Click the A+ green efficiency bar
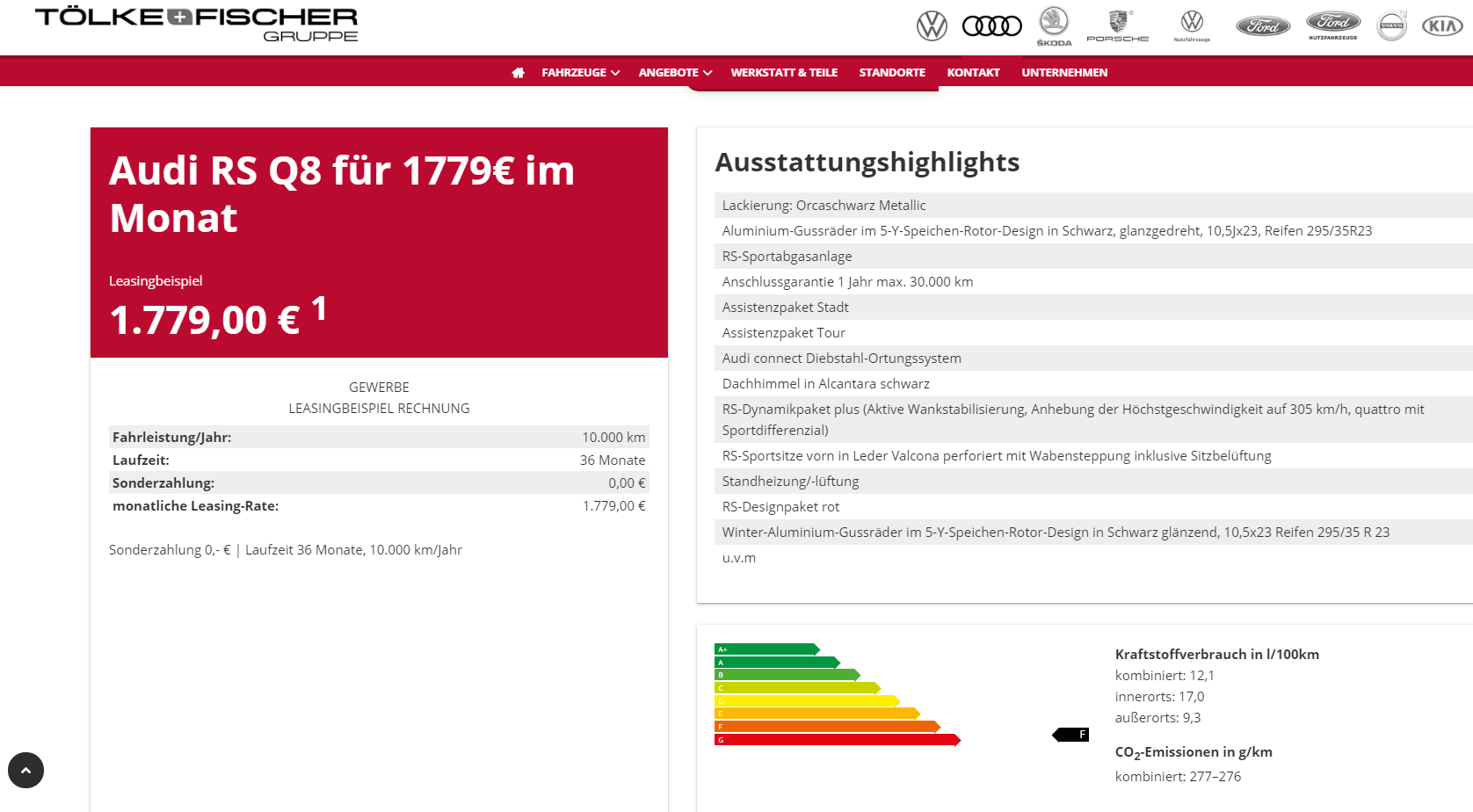The height and width of the screenshot is (812, 1473). [x=767, y=649]
